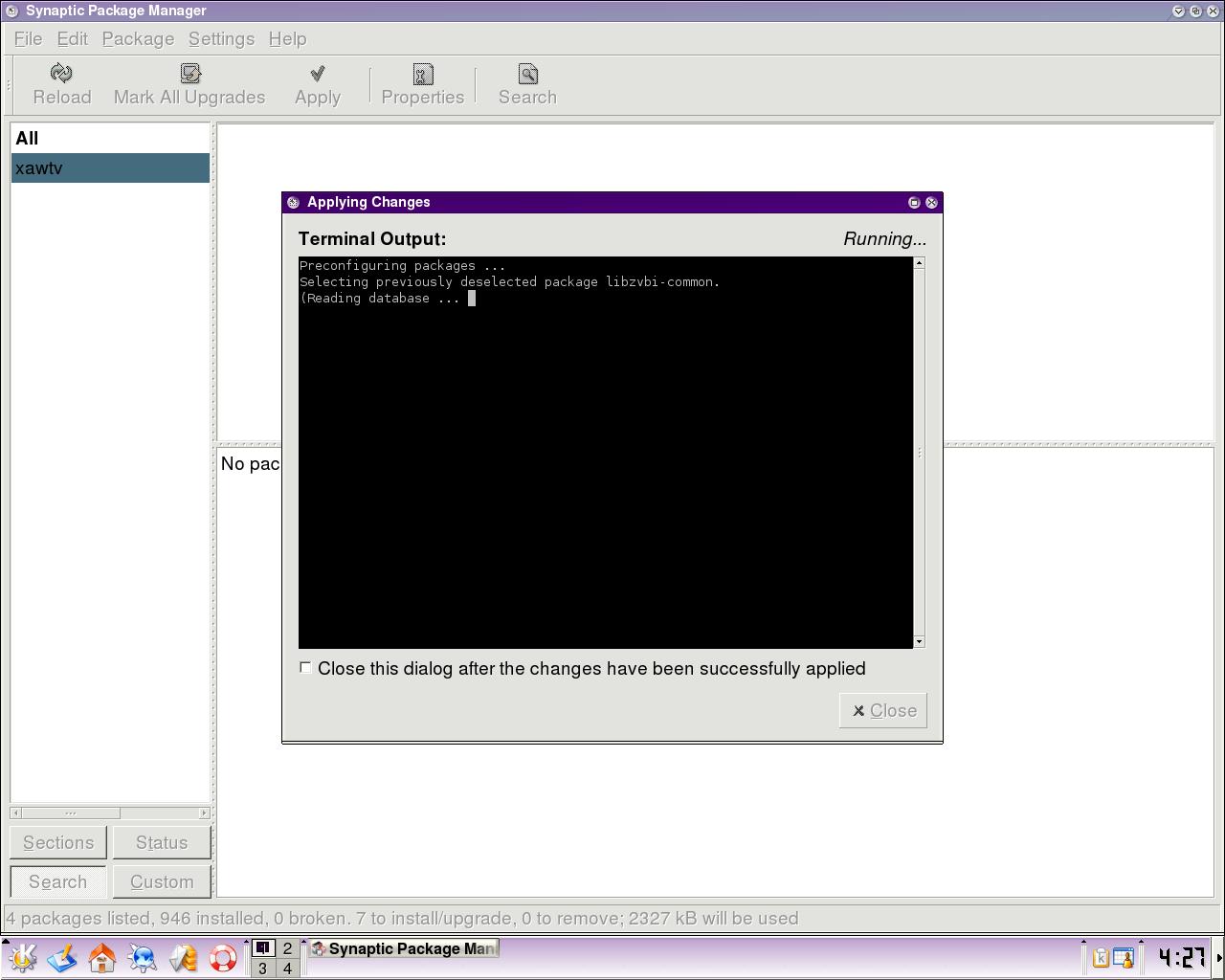Minimize the Synaptic Package Manager window
The width and height of the screenshot is (1225, 980).
pos(1178,11)
